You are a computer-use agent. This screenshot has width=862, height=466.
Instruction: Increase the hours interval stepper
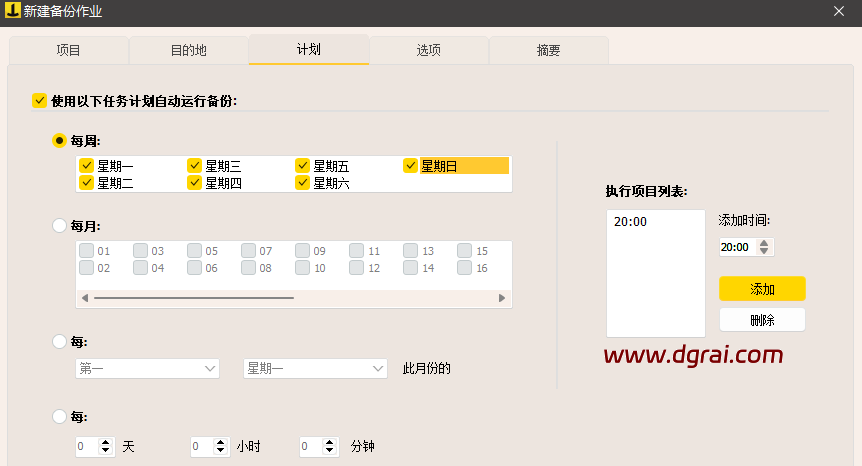(x=221, y=443)
